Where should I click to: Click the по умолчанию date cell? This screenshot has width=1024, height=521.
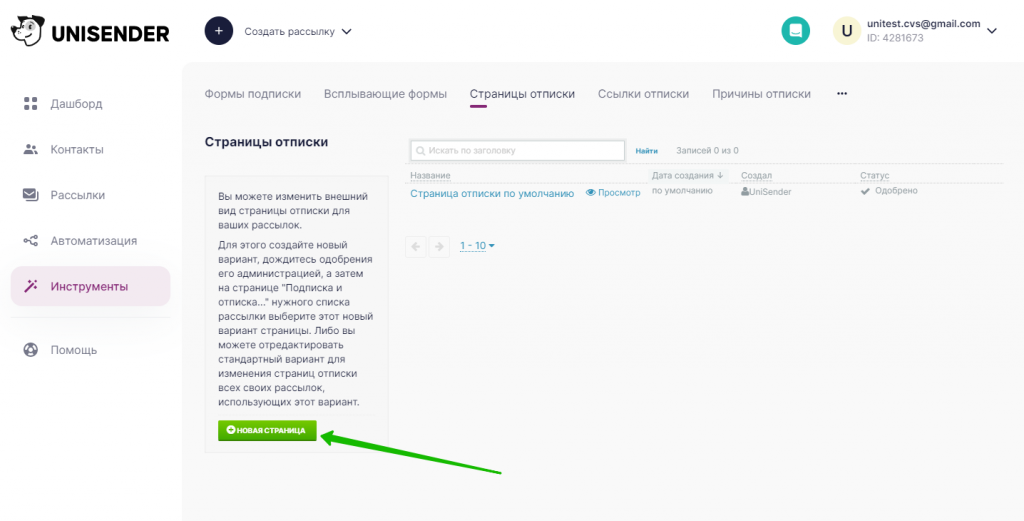pos(682,191)
